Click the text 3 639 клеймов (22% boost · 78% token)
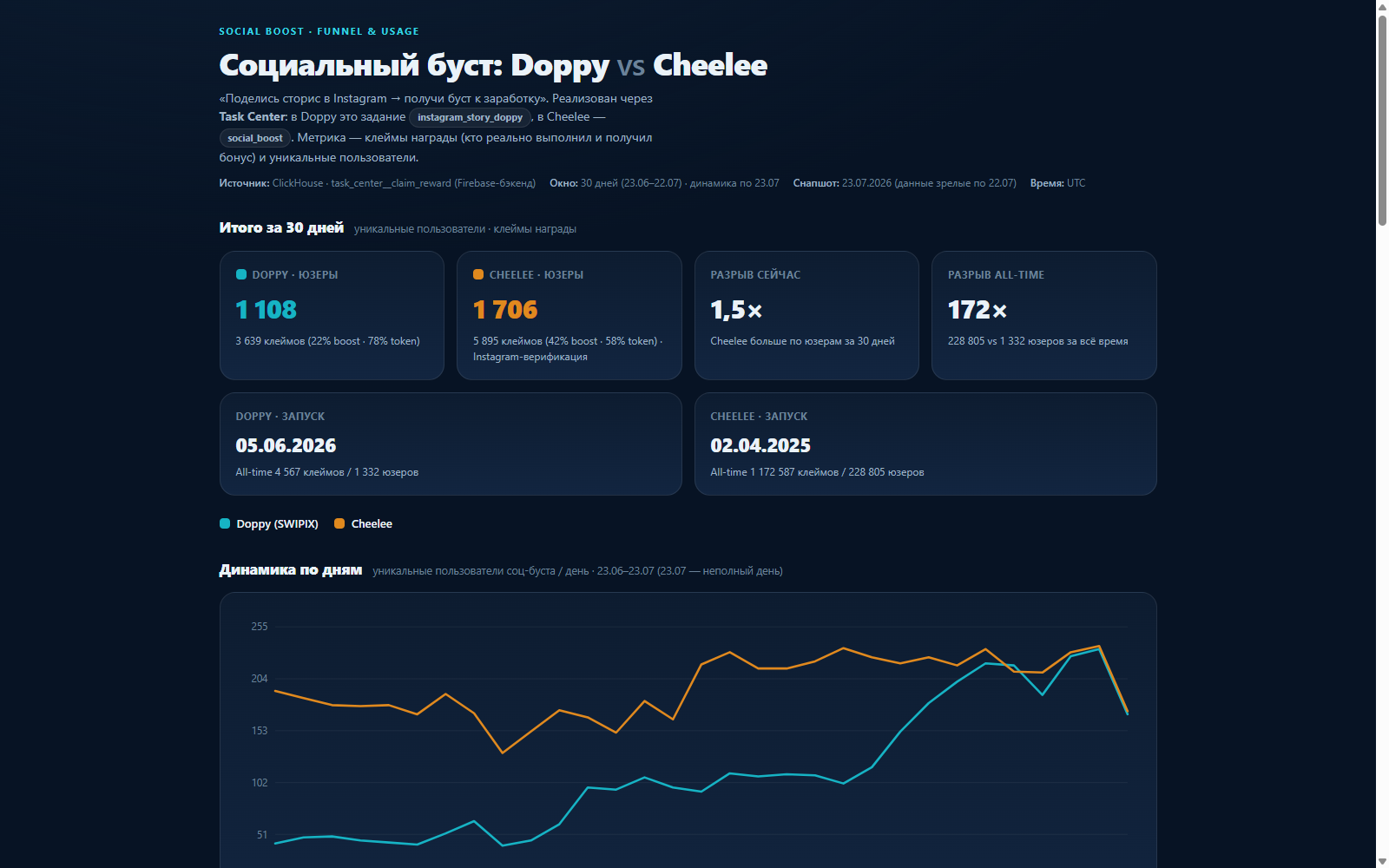 click(327, 341)
